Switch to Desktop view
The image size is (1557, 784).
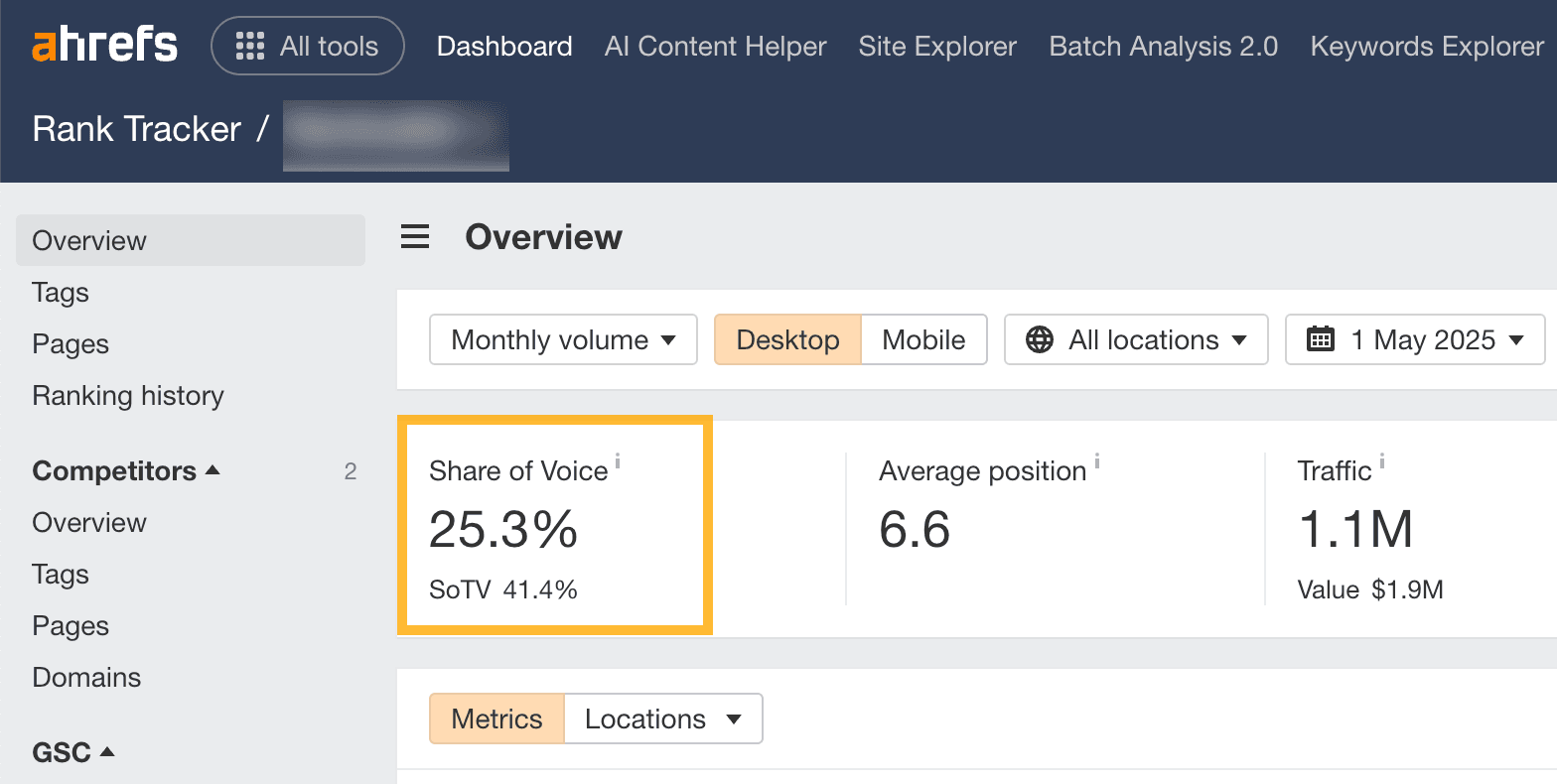[787, 340]
